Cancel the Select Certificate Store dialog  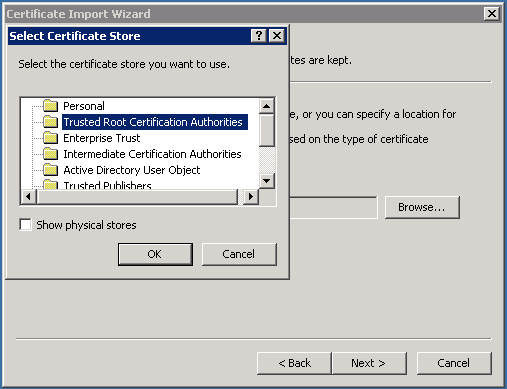tap(239, 254)
